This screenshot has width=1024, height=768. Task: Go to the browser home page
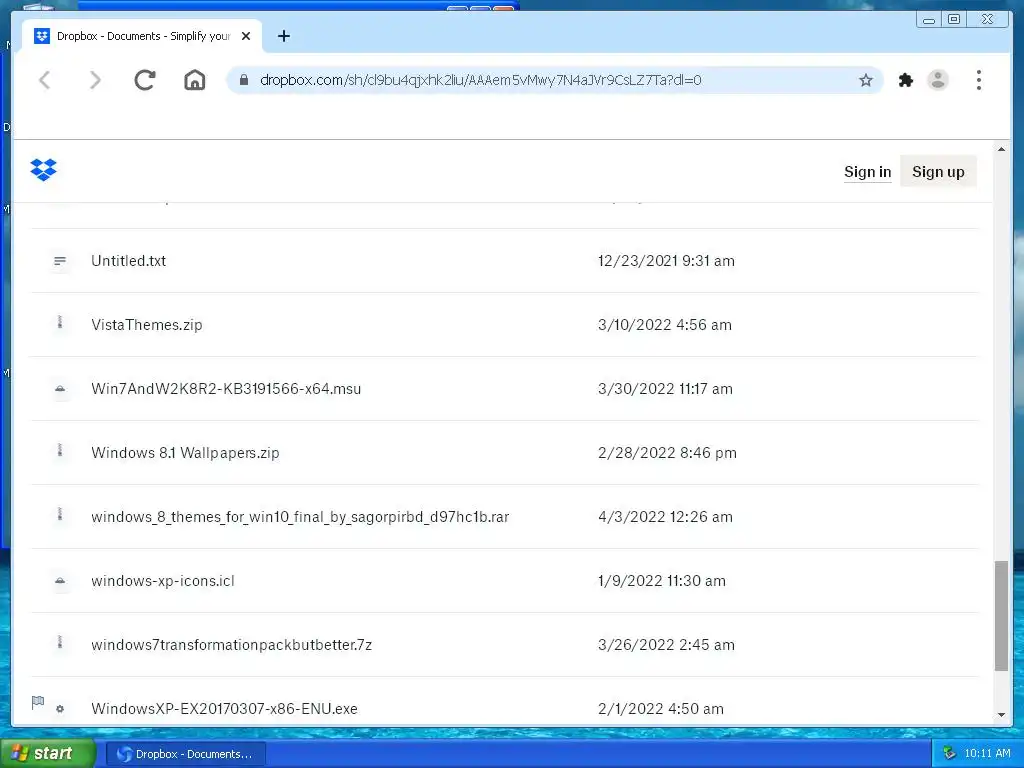[x=195, y=80]
